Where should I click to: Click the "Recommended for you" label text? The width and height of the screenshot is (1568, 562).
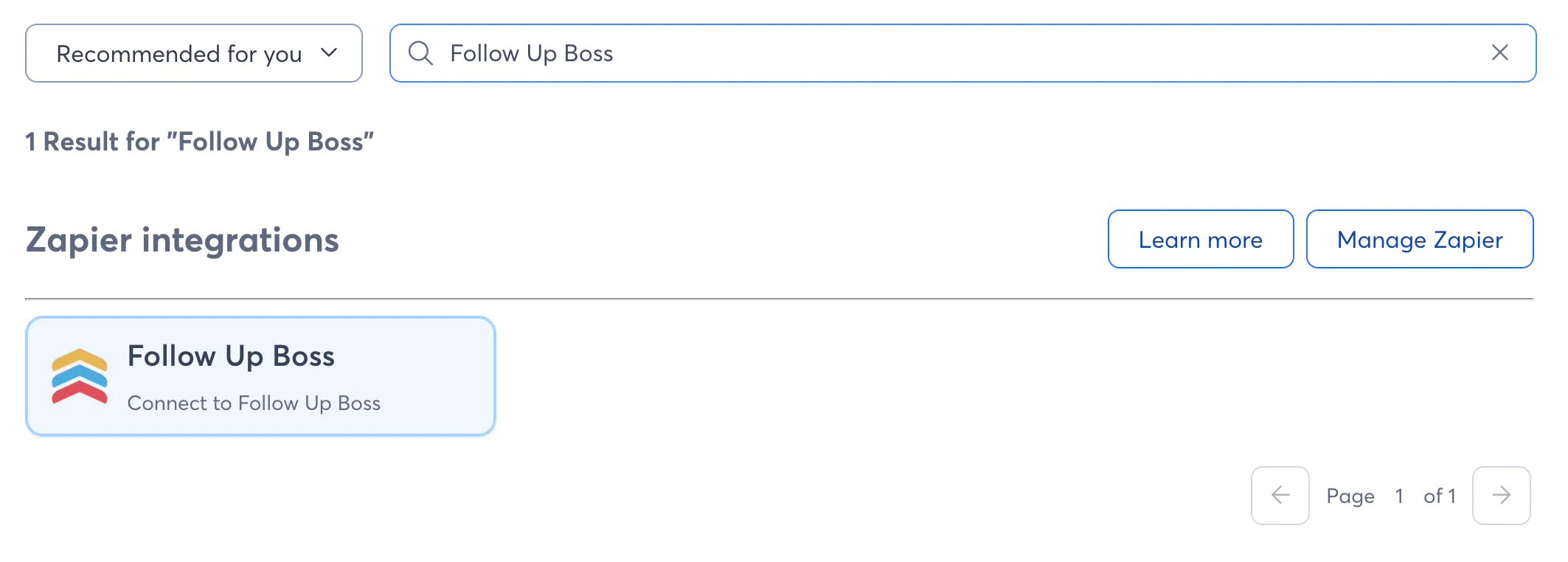coord(179,54)
